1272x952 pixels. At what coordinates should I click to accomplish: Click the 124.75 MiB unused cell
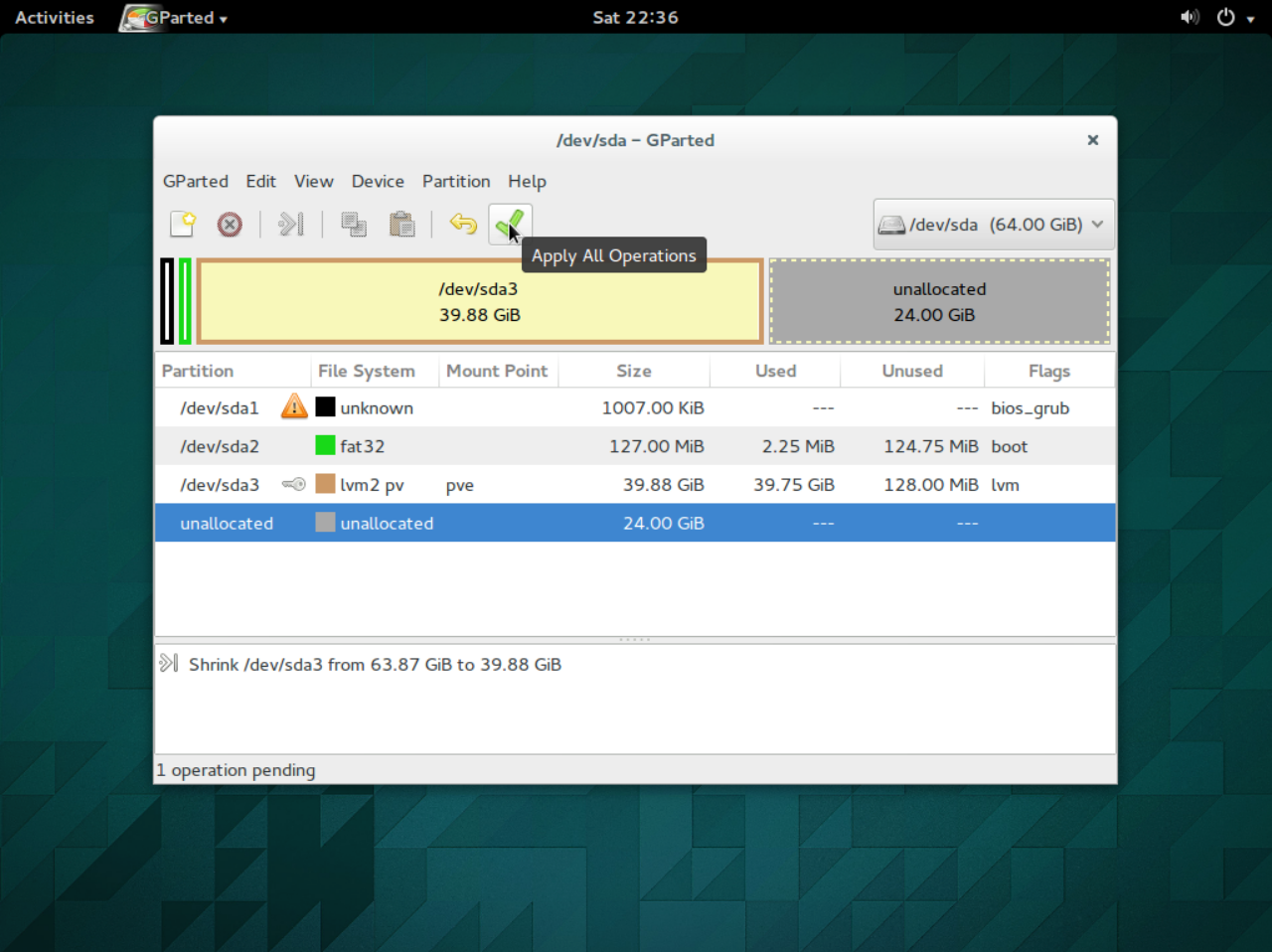tap(931, 446)
